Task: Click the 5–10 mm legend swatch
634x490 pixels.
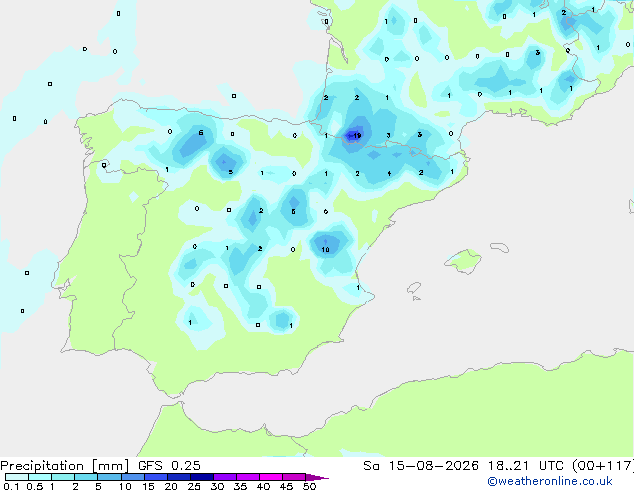Action: 109,477
